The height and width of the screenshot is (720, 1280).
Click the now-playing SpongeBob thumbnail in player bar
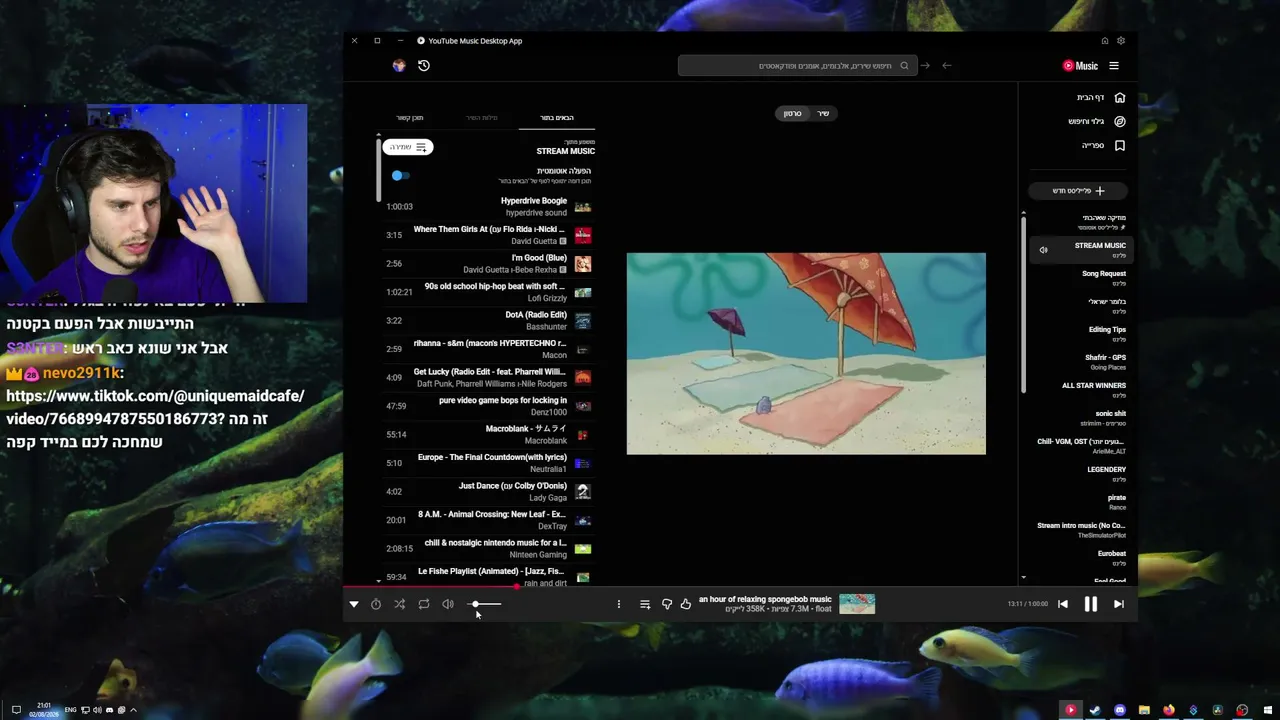(x=857, y=604)
